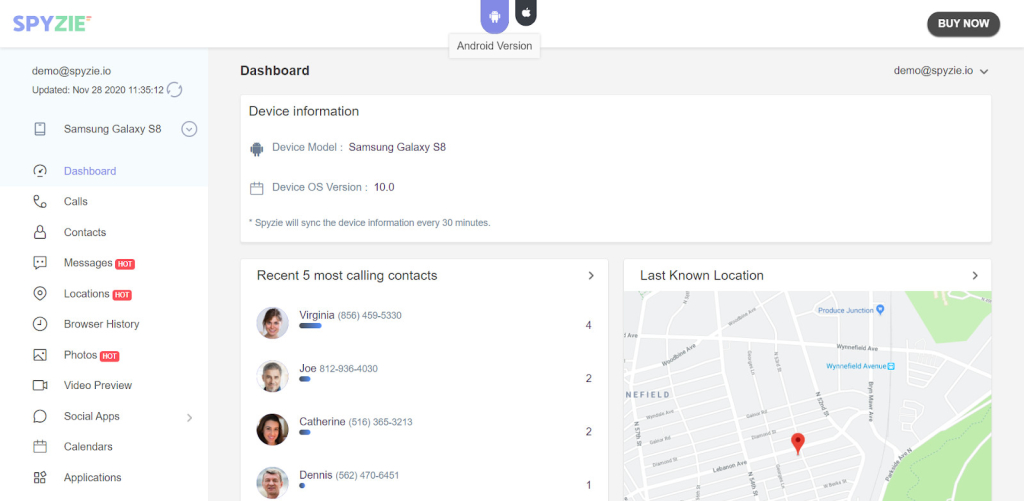Click the Recent 5 most calling contacts title
This screenshot has width=1024, height=501.
[347, 276]
